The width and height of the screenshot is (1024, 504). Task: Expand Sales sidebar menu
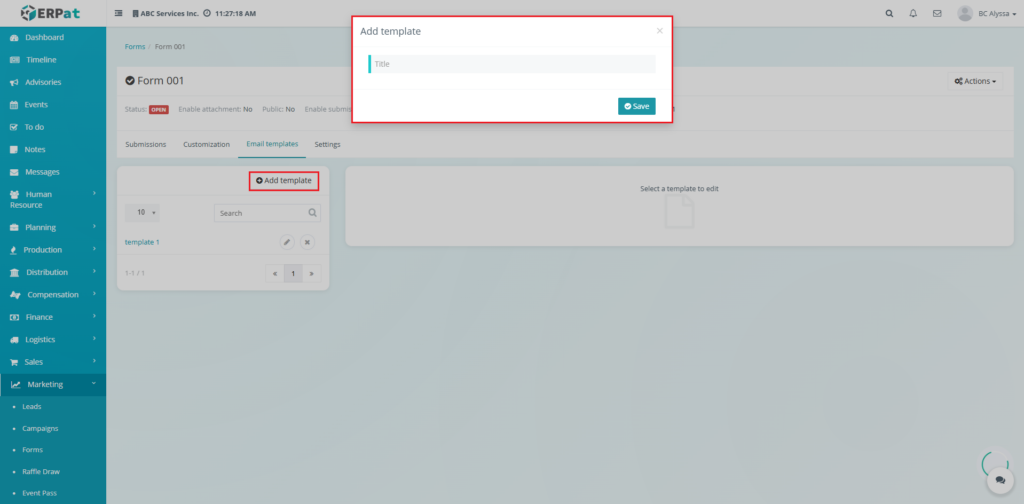pyautogui.click(x=53, y=362)
